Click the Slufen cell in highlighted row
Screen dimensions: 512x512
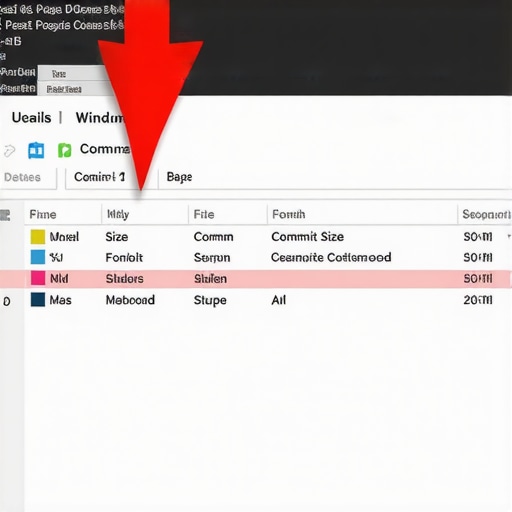coord(210,279)
